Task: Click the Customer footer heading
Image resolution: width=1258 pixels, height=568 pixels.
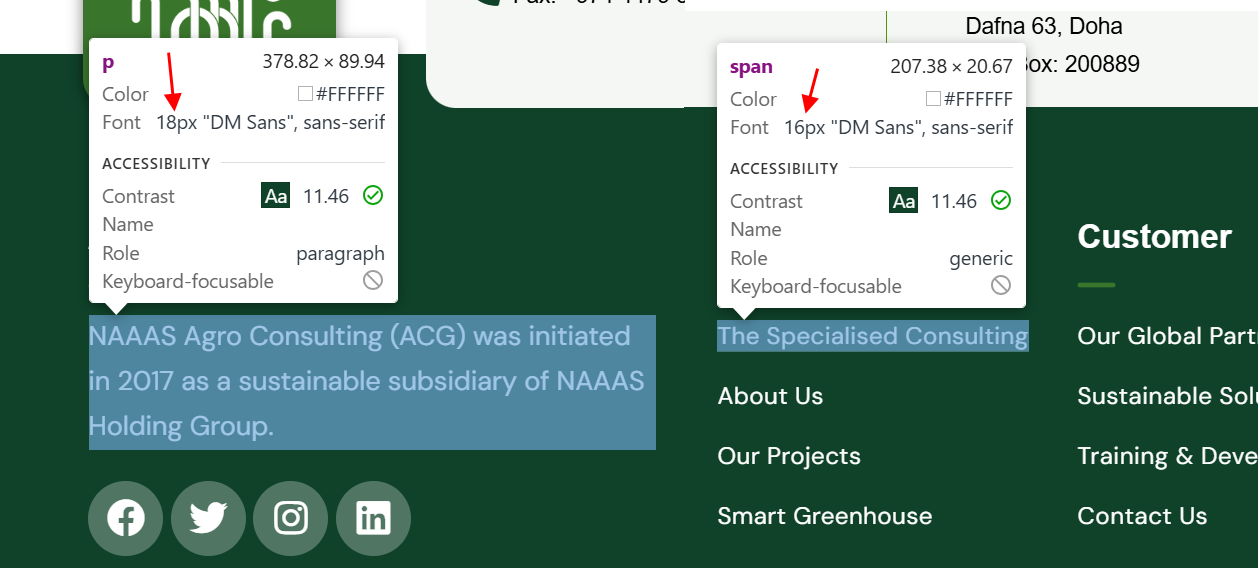Action: click(x=1154, y=236)
